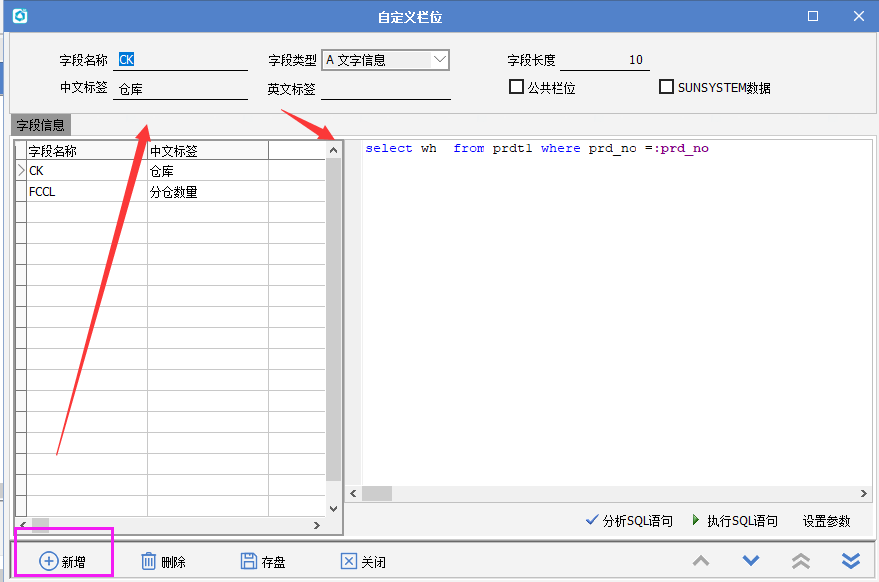Enable the 公共栏位 checkbox
This screenshot has height=582, width=879.
coord(516,87)
